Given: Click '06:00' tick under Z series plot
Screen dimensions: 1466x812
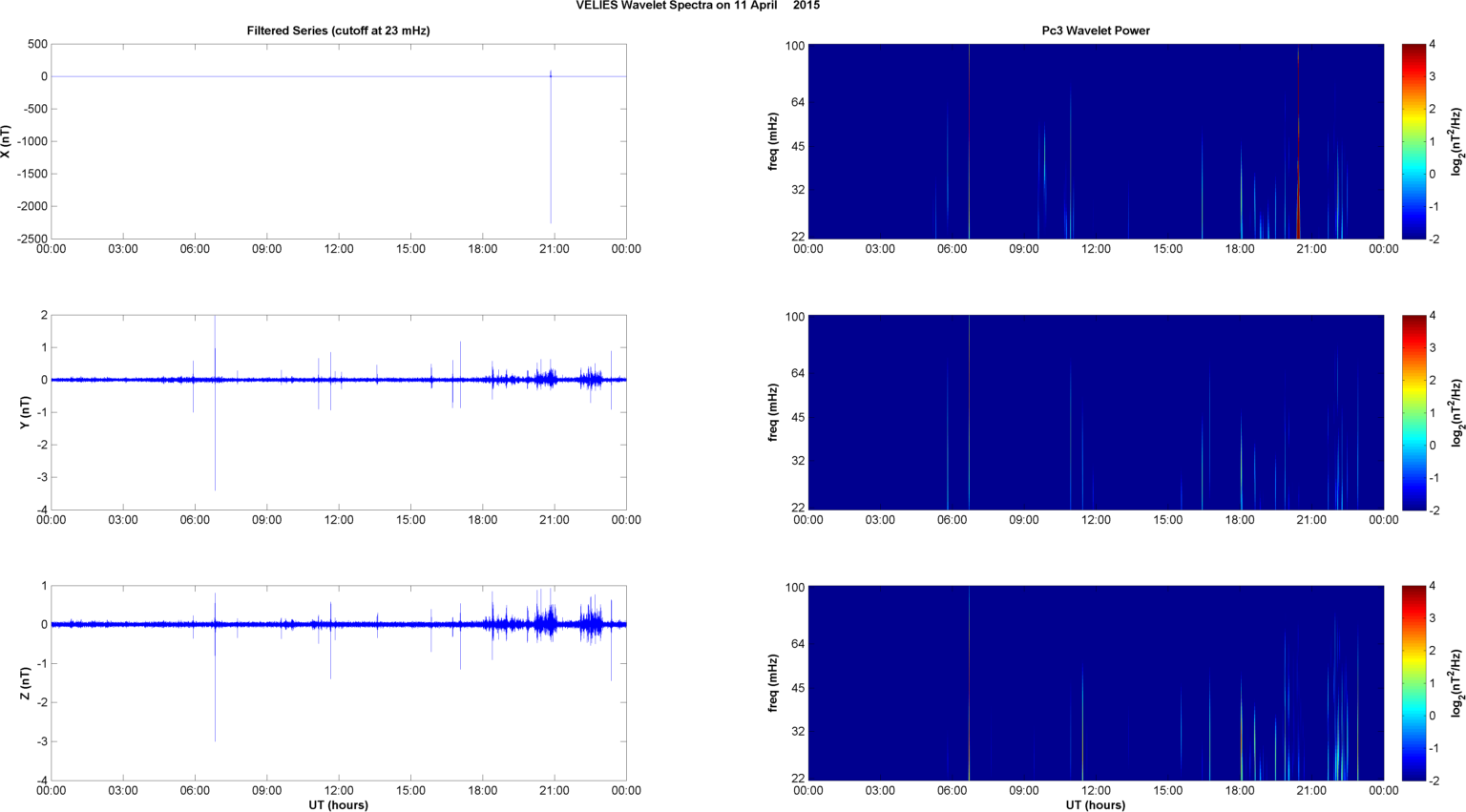Looking at the screenshot, I should point(195,790).
